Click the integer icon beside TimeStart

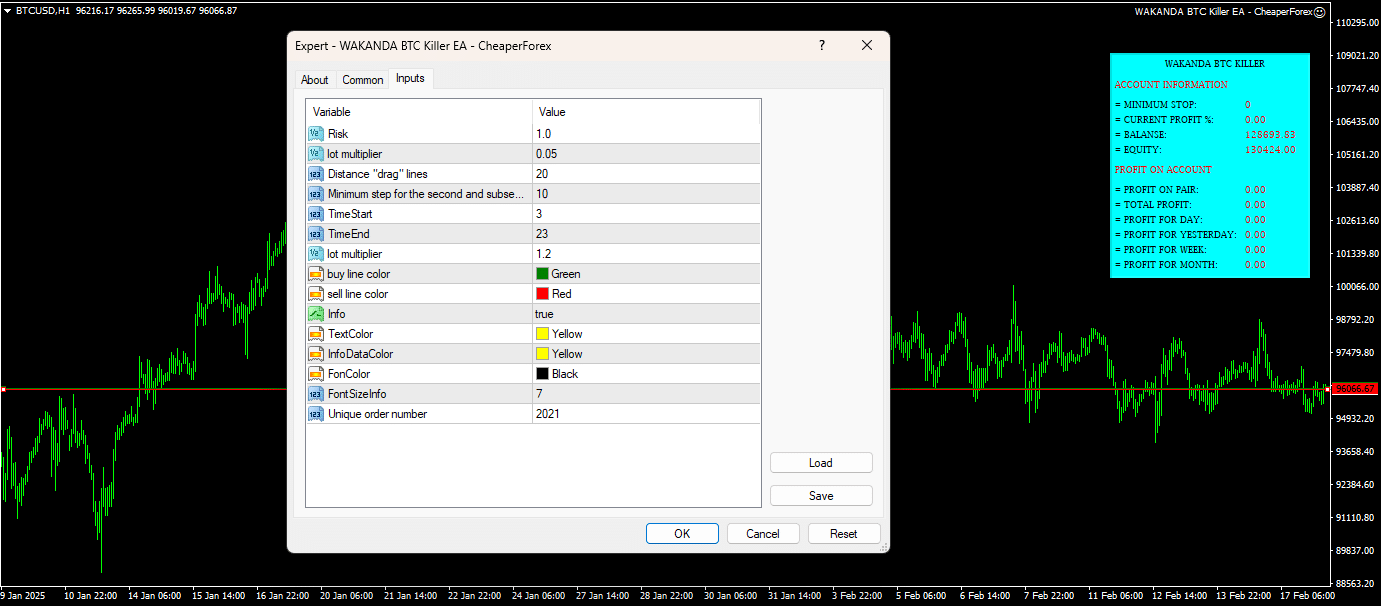click(316, 214)
